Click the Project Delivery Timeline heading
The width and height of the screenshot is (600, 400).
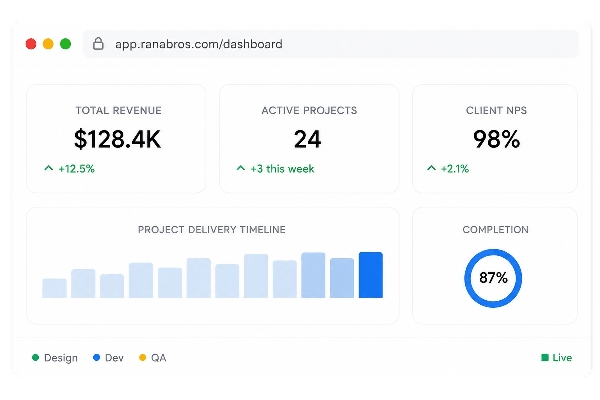coord(212,230)
